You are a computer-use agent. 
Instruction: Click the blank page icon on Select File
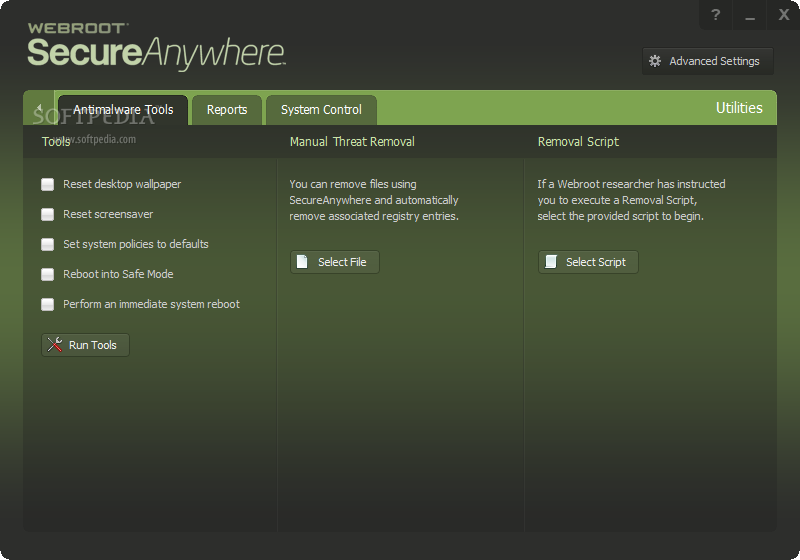point(302,262)
